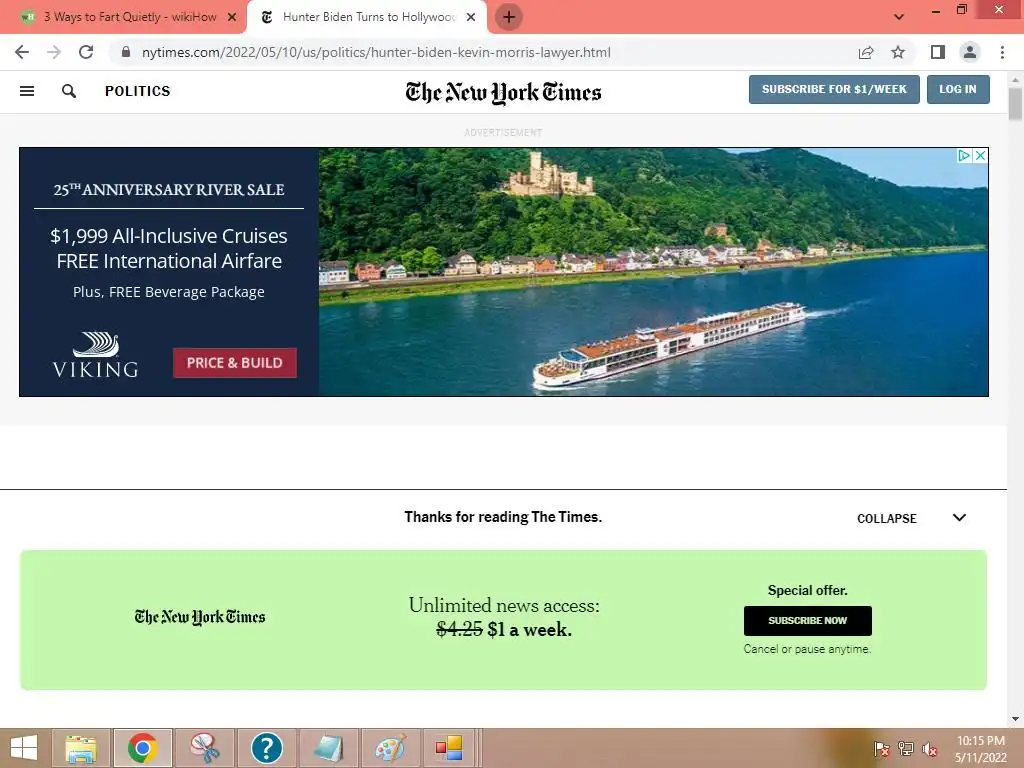Click the Viking logo in ad

coord(95,355)
